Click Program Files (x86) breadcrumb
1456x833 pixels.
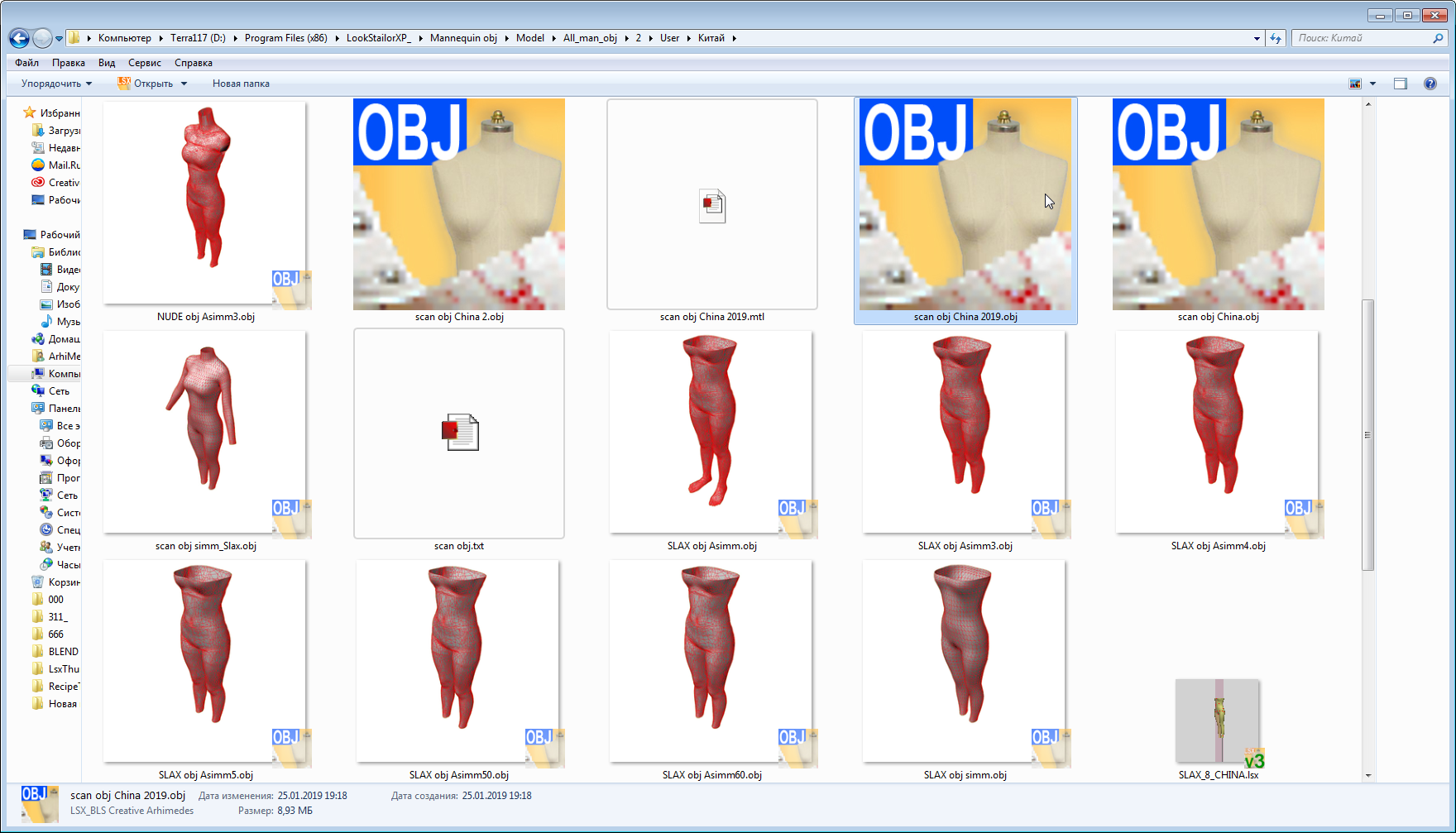(x=286, y=38)
